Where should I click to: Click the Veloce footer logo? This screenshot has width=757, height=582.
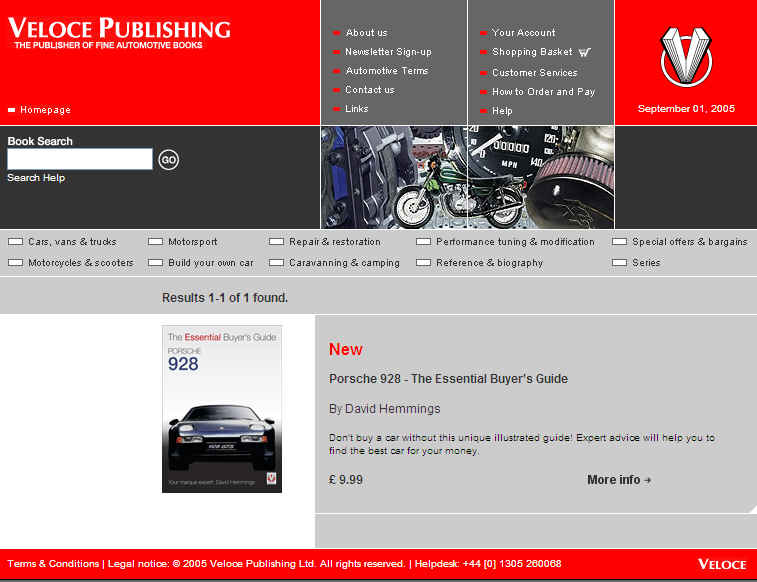tap(722, 564)
